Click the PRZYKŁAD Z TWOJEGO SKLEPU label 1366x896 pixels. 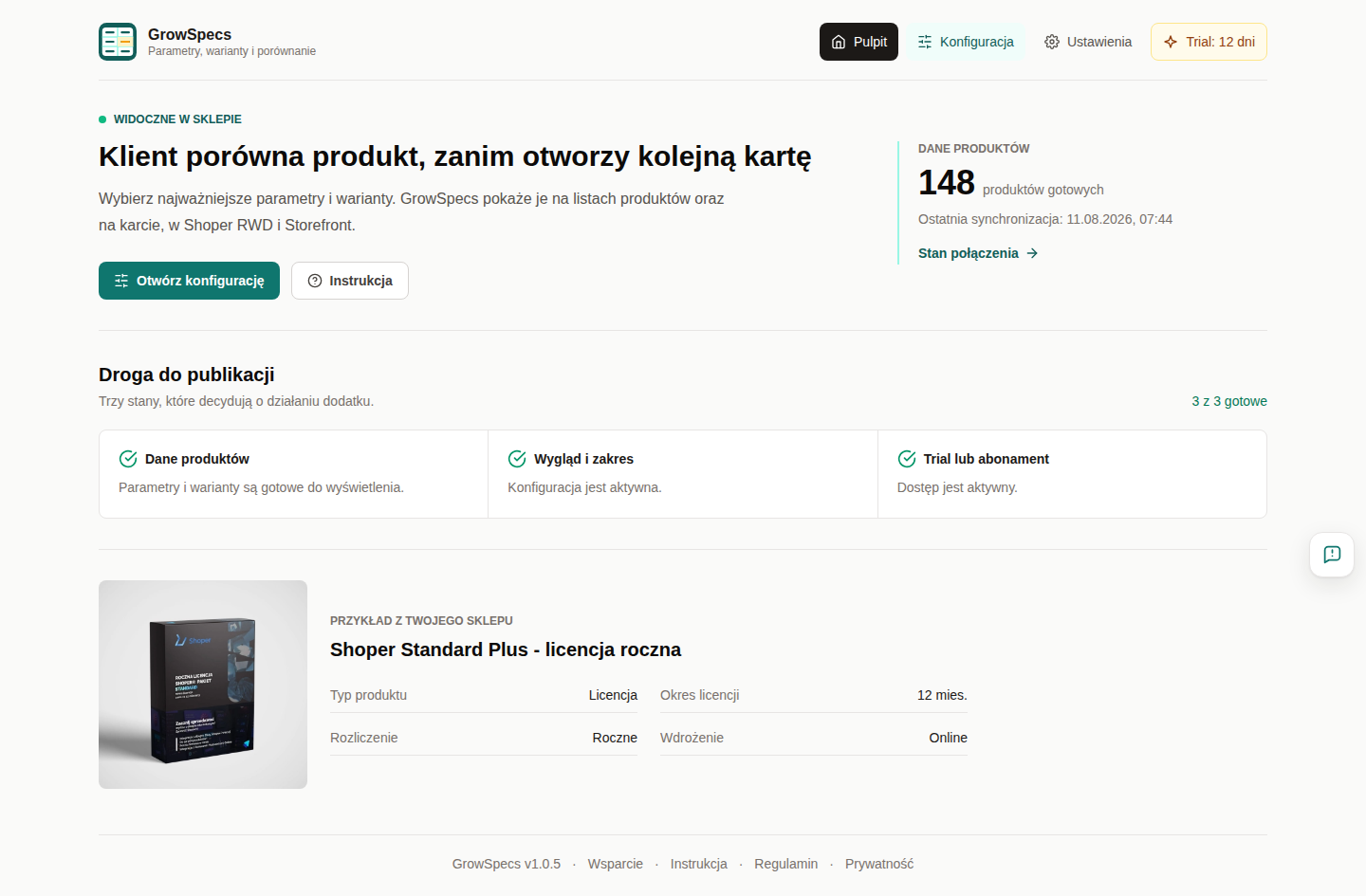pyautogui.click(x=421, y=621)
